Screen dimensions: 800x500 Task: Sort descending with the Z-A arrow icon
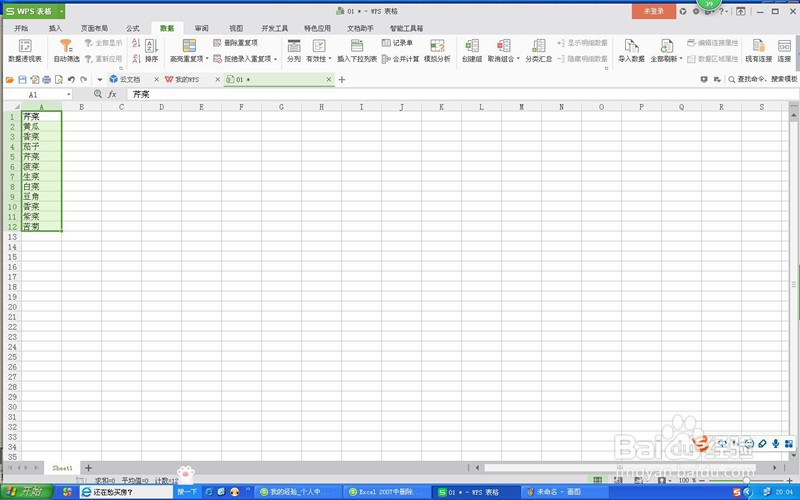coord(136,59)
